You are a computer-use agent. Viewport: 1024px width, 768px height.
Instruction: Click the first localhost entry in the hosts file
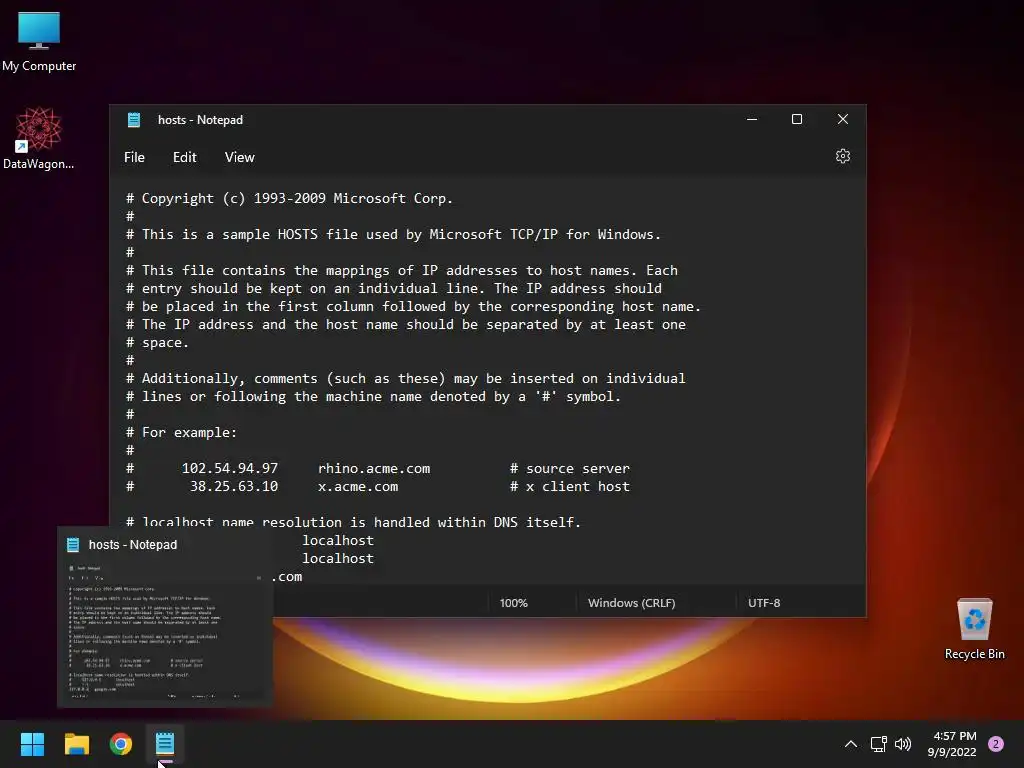[338, 540]
